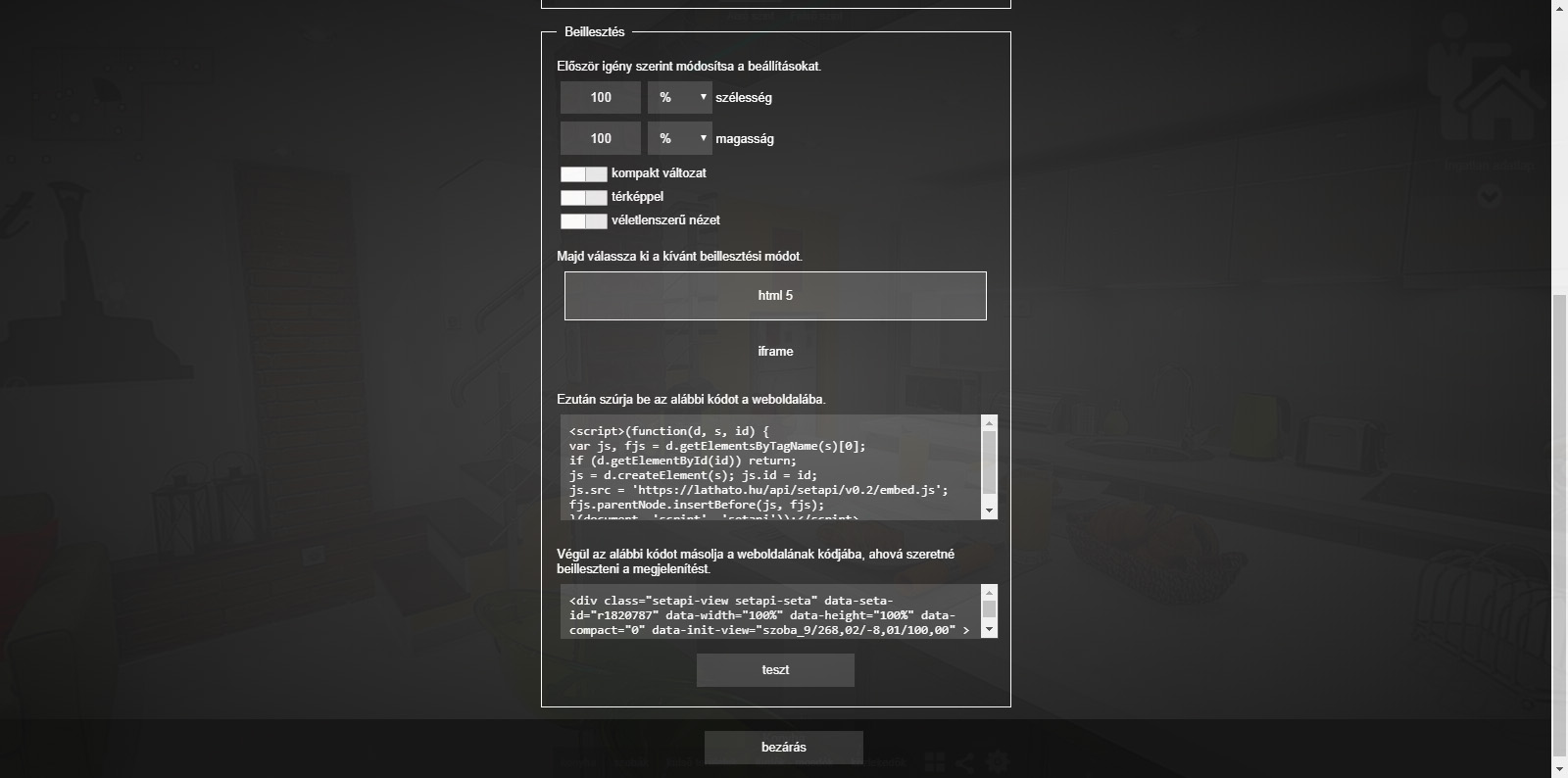Screen dimensions: 1568x778
Task: Click the Beillesztés section heading
Action: 595,32
